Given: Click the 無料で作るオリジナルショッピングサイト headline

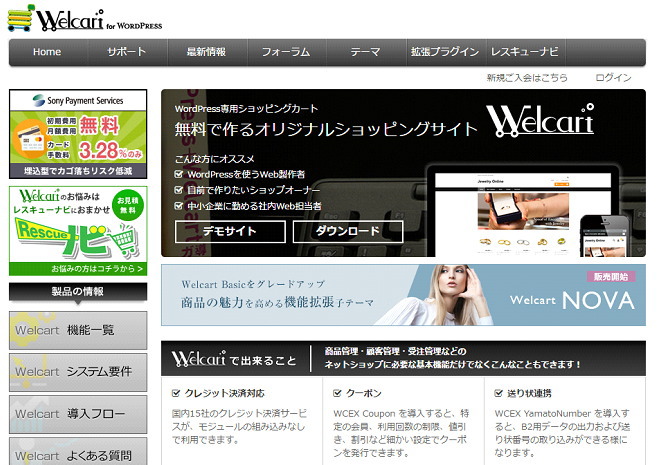Looking at the screenshot, I should (x=326, y=129).
